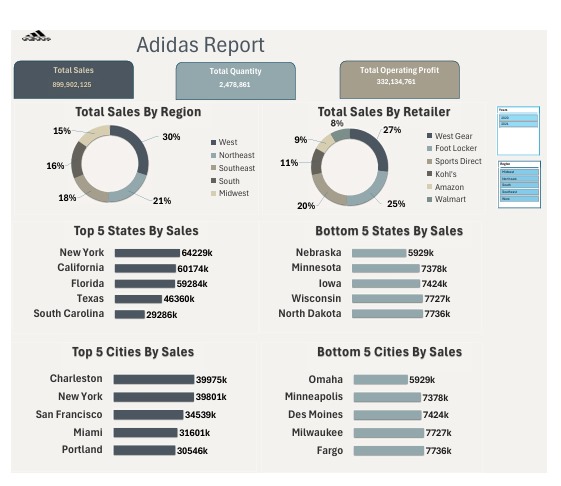Click the Kohl's legend color marker
This screenshot has height=486, width=561.
point(430,174)
